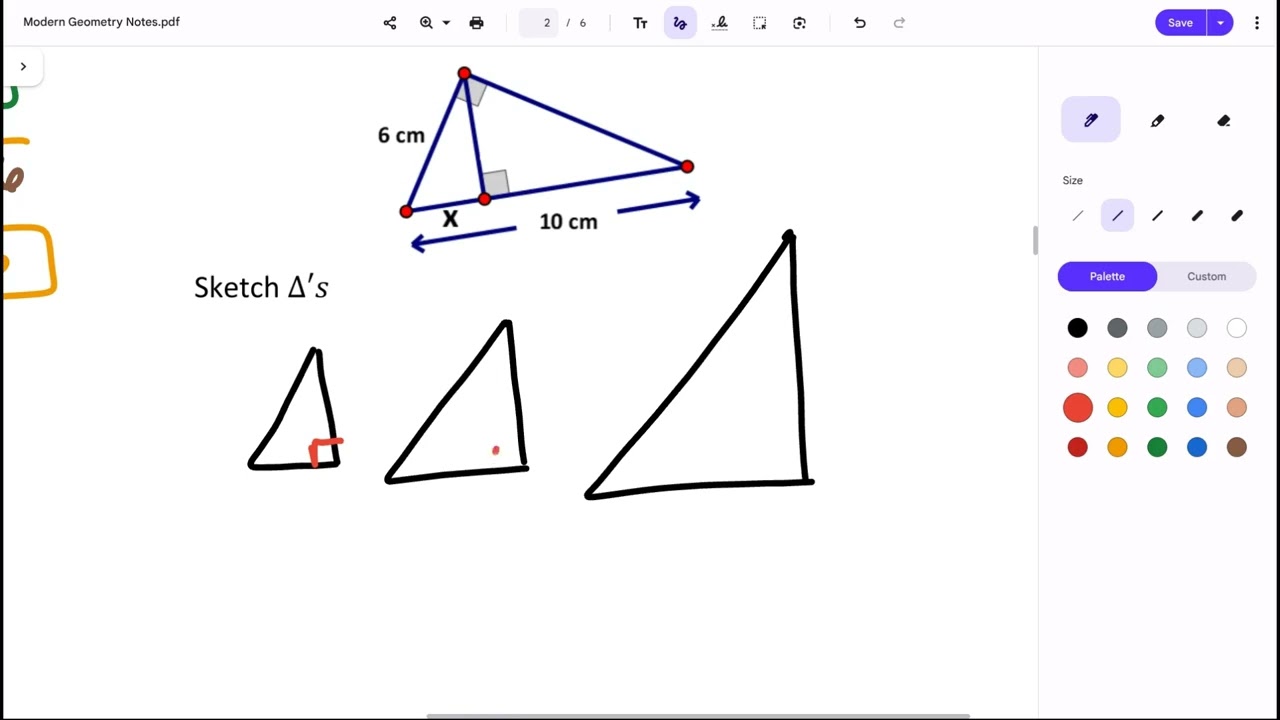Pick the dark gray color swatch
This screenshot has height=720, width=1280.
point(1117,328)
